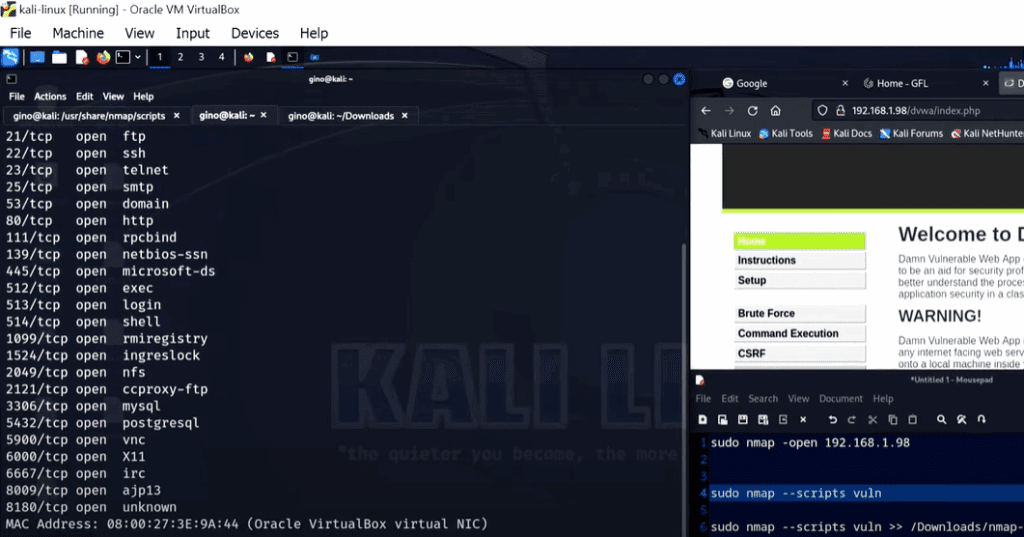The height and width of the screenshot is (537, 1024).
Task: Expand the terminal launcher dropdown arrow
Action: tap(137, 57)
